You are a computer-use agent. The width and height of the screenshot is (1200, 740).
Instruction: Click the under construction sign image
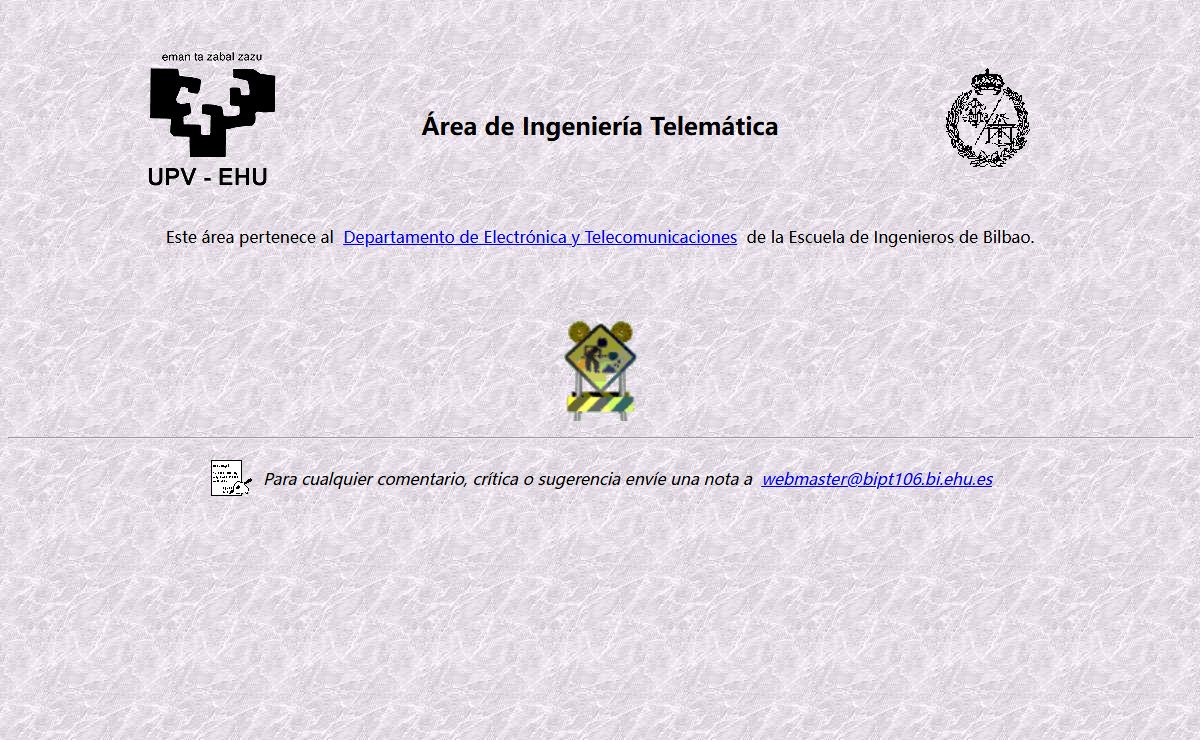click(x=600, y=370)
